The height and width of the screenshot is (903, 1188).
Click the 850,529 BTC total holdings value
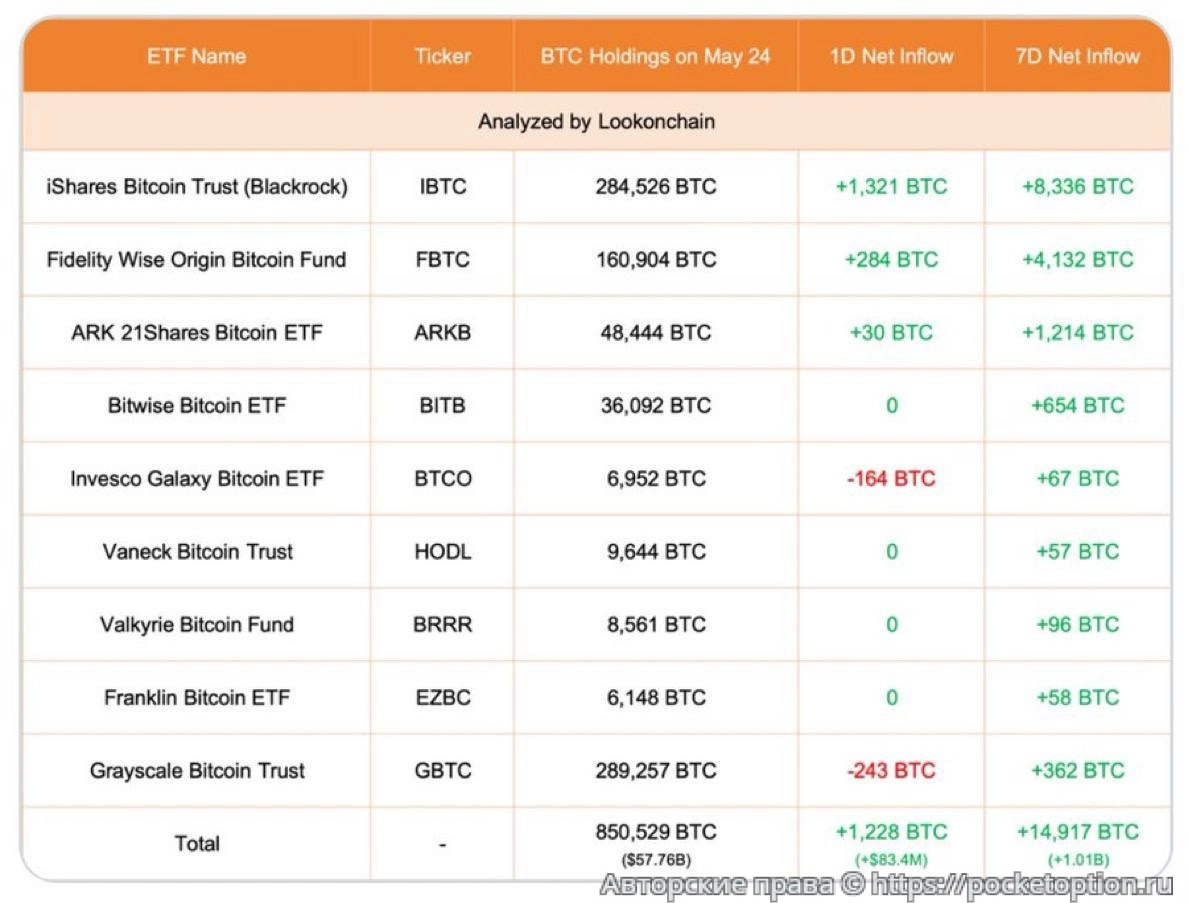pyautogui.click(x=656, y=832)
